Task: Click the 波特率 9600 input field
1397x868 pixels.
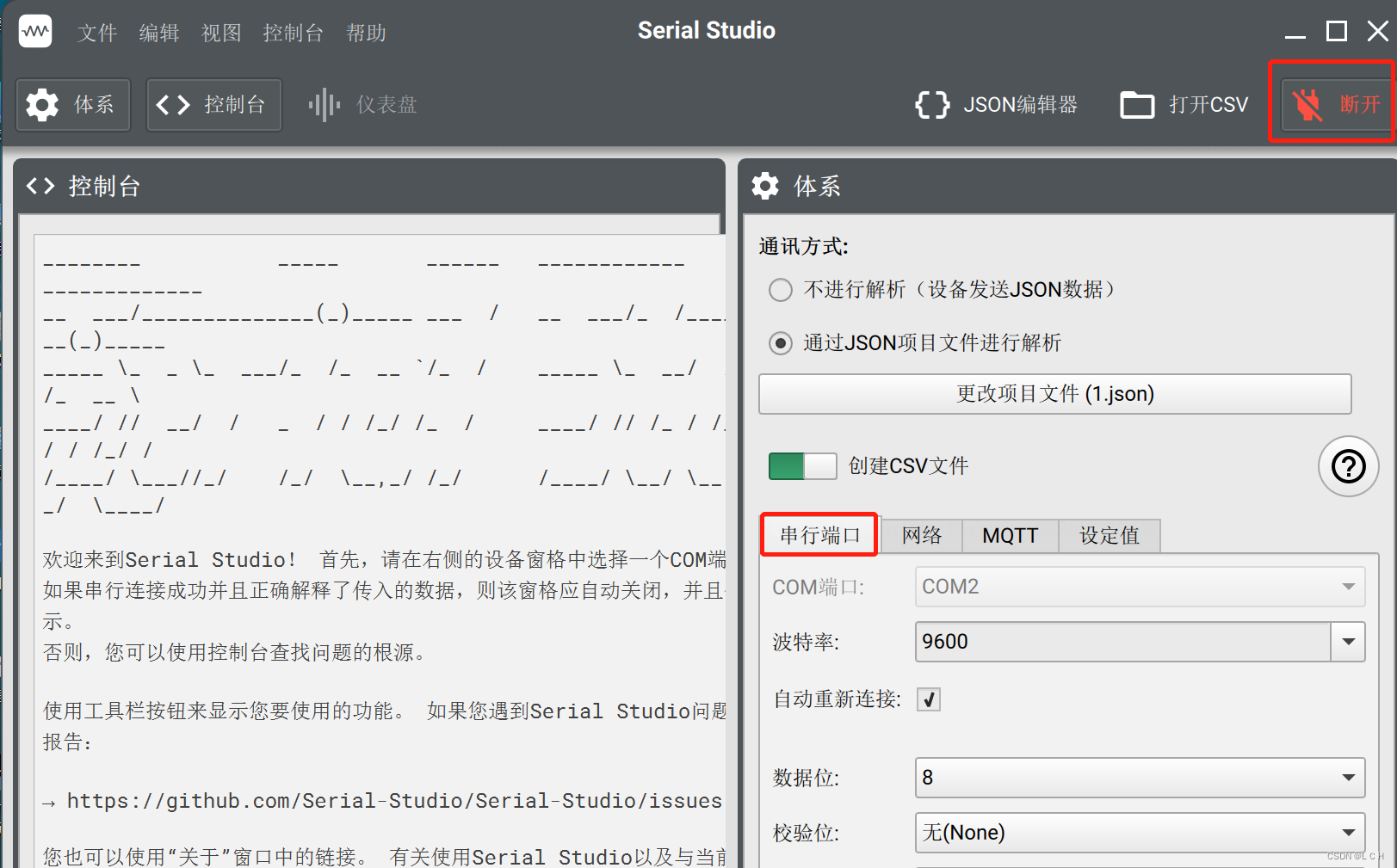Action: coord(1122,642)
